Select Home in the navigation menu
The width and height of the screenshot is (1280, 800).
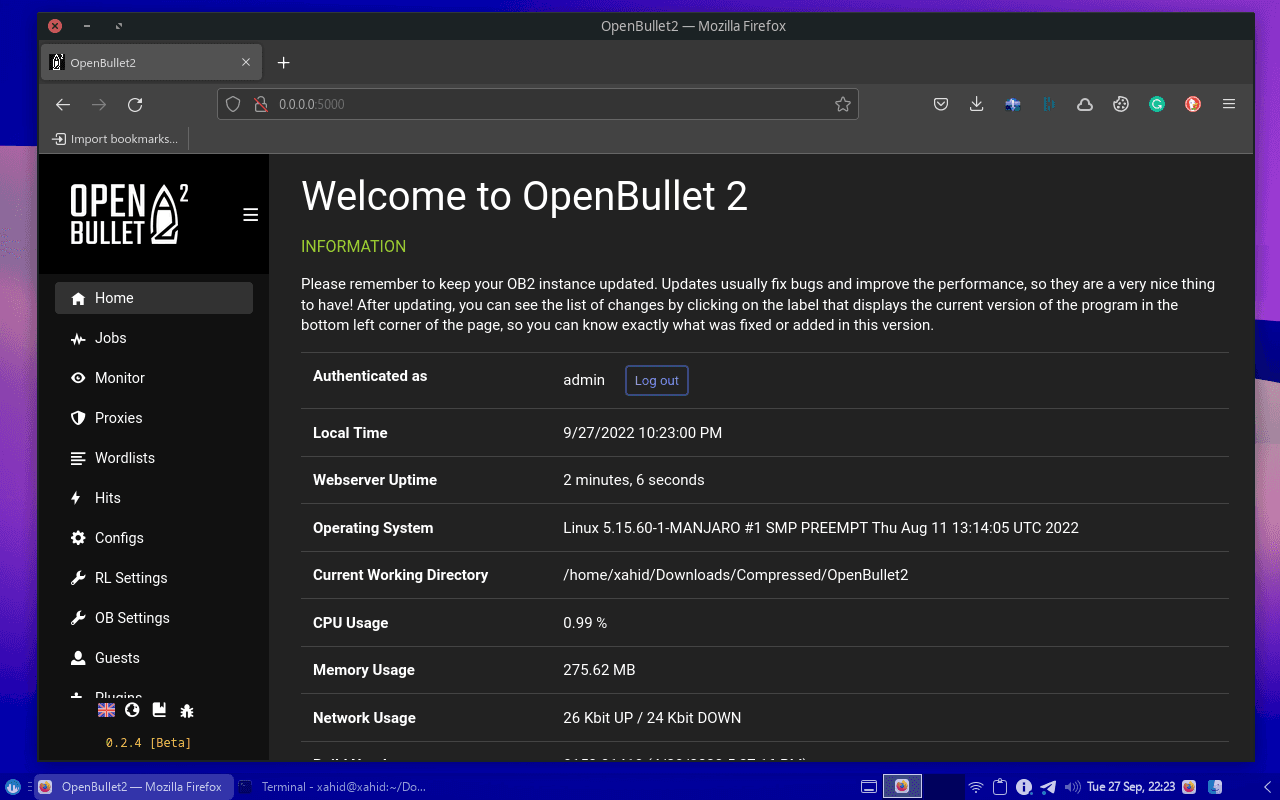click(x=113, y=297)
